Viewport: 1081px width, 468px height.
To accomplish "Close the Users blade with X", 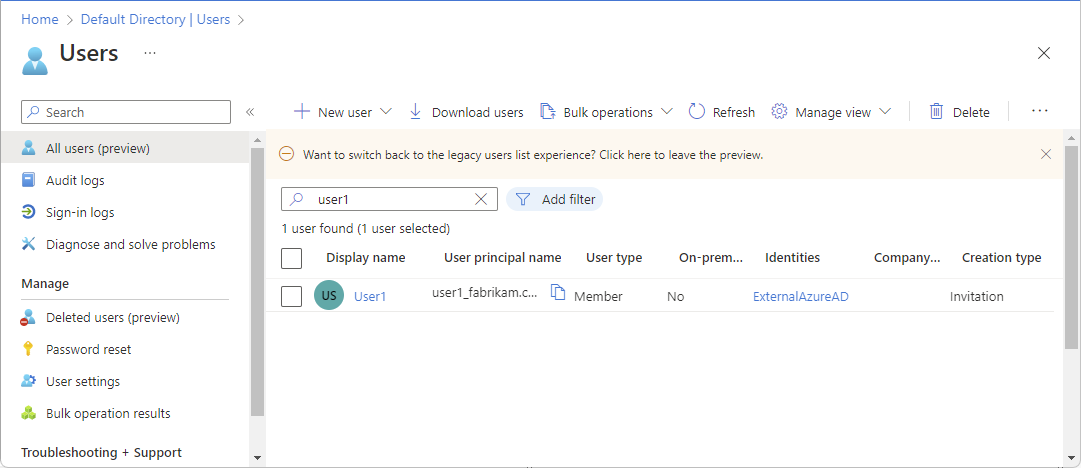I will pyautogui.click(x=1044, y=53).
